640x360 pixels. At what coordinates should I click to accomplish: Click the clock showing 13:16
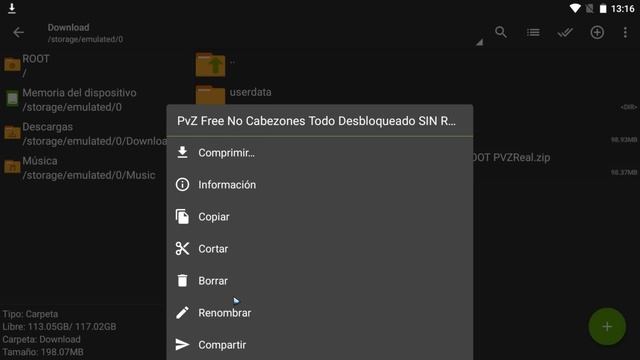[x=623, y=9]
